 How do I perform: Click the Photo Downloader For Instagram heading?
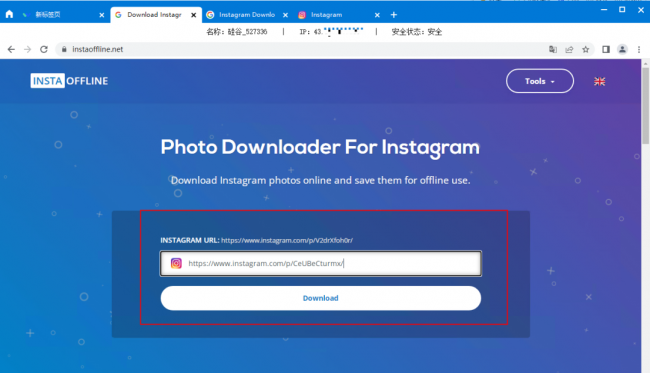tap(320, 148)
